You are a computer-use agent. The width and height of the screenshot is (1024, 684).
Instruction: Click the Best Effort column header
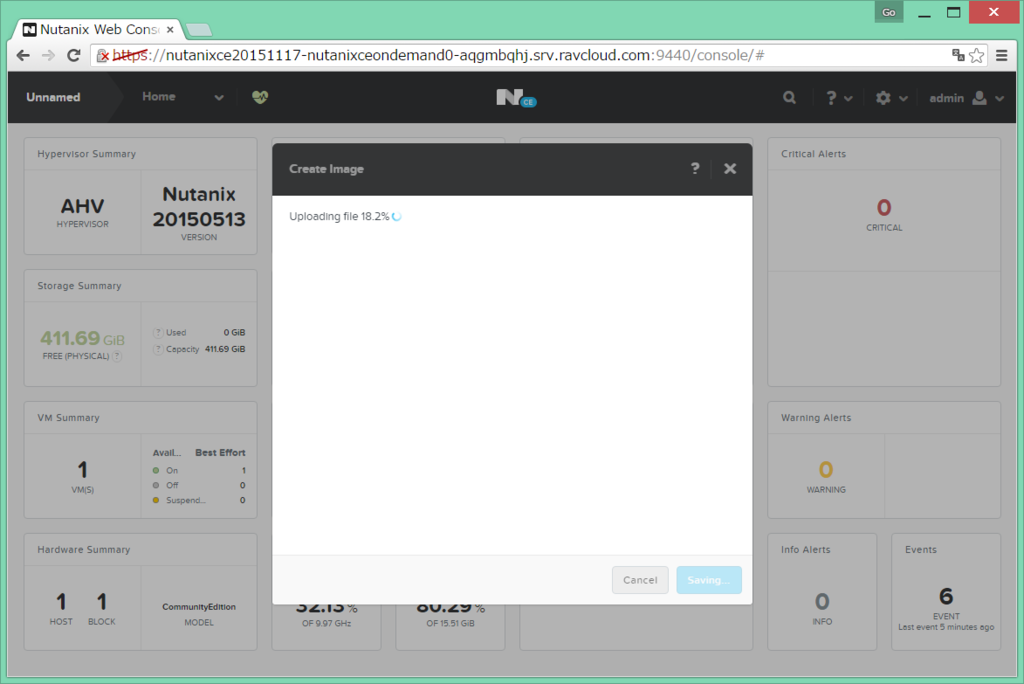tap(220, 453)
